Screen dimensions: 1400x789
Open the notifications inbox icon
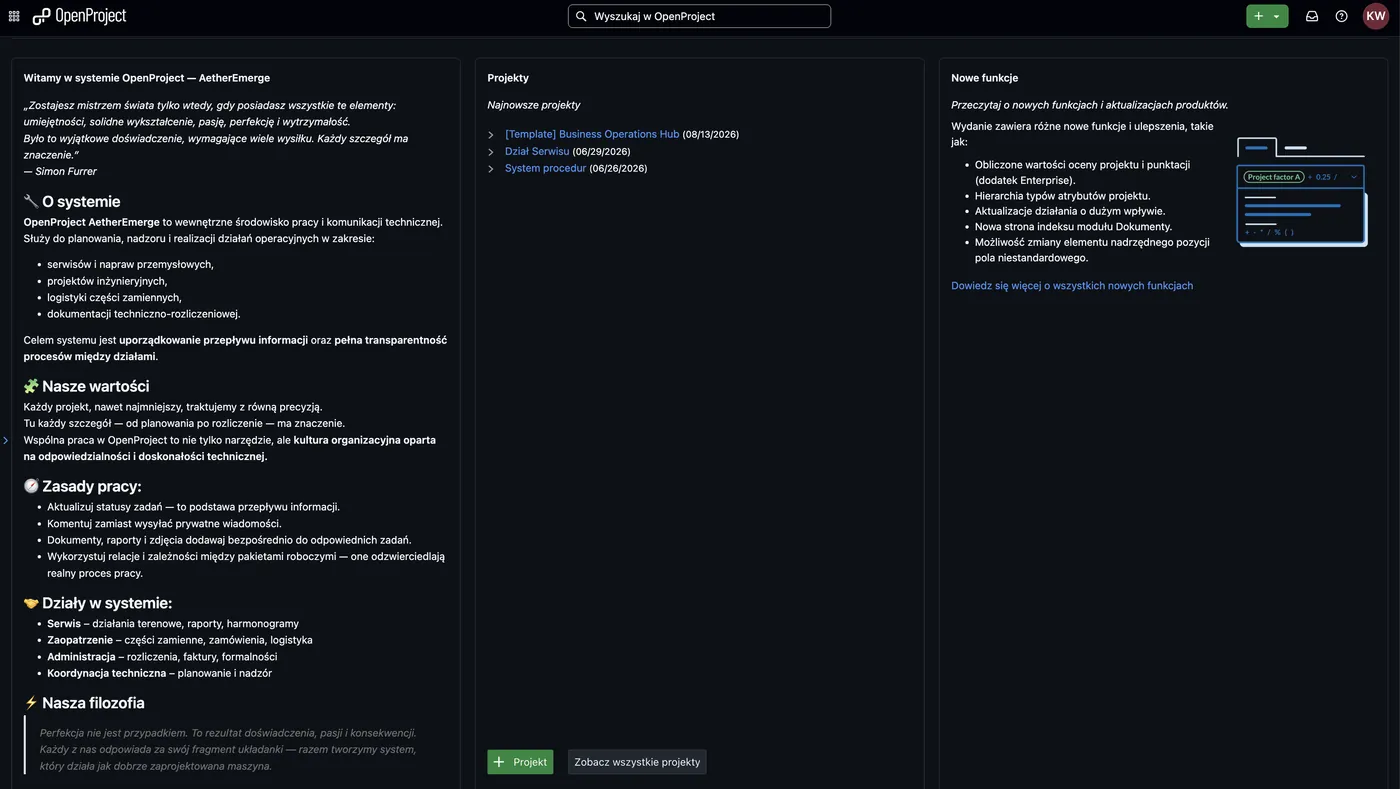[x=1312, y=16]
